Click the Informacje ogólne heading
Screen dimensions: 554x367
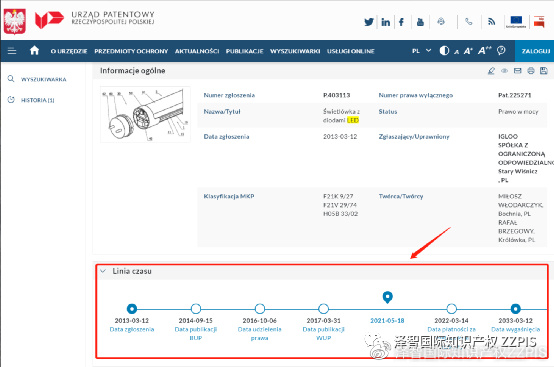click(132, 71)
